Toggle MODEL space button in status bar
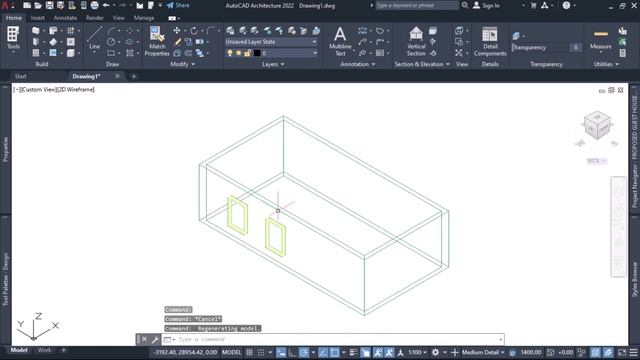The height and width of the screenshot is (360, 640). 231,352
